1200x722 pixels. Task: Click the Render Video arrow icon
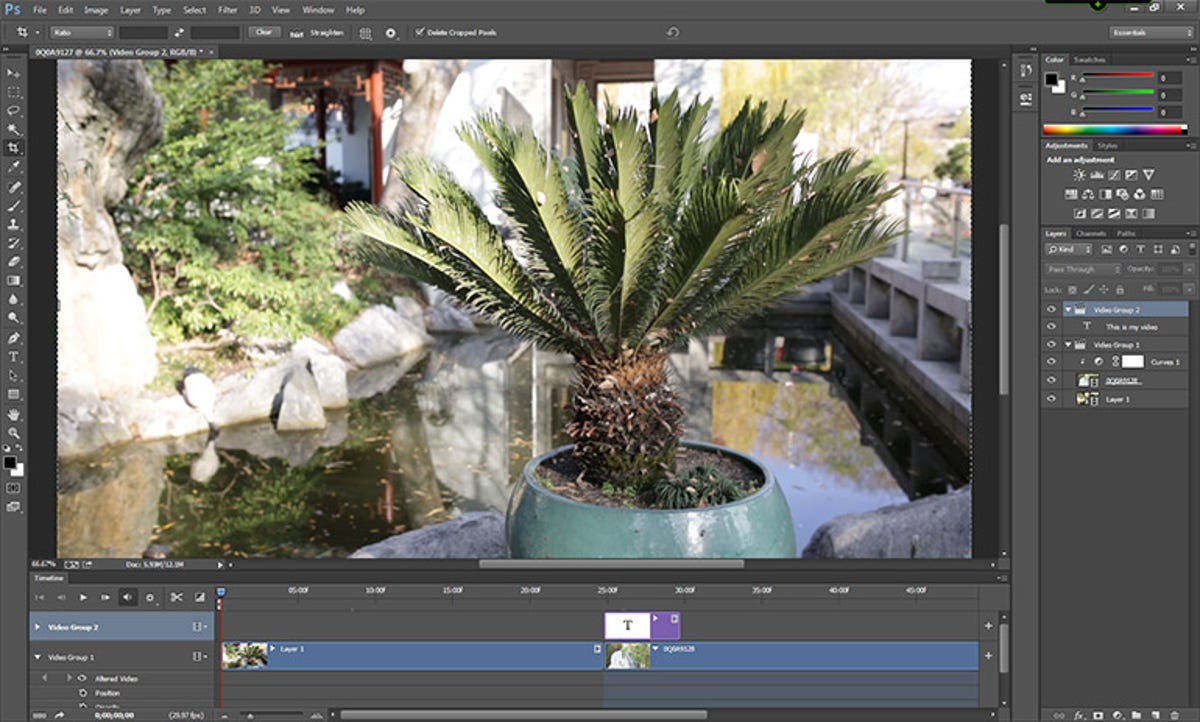click(59, 714)
